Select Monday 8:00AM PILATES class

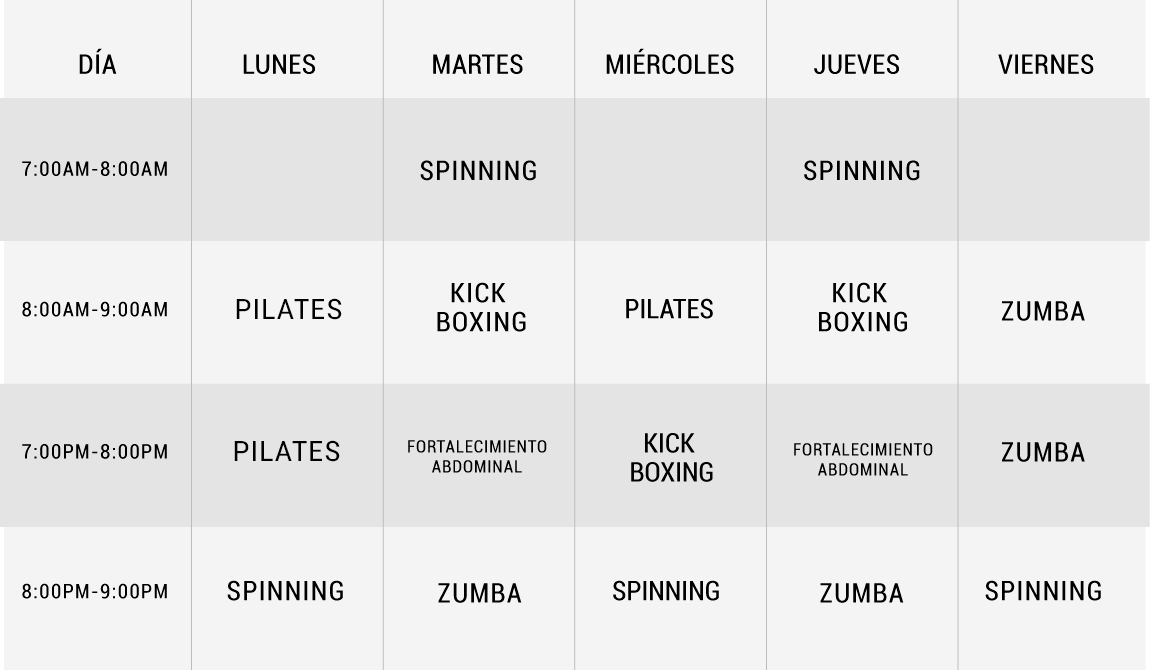288,309
